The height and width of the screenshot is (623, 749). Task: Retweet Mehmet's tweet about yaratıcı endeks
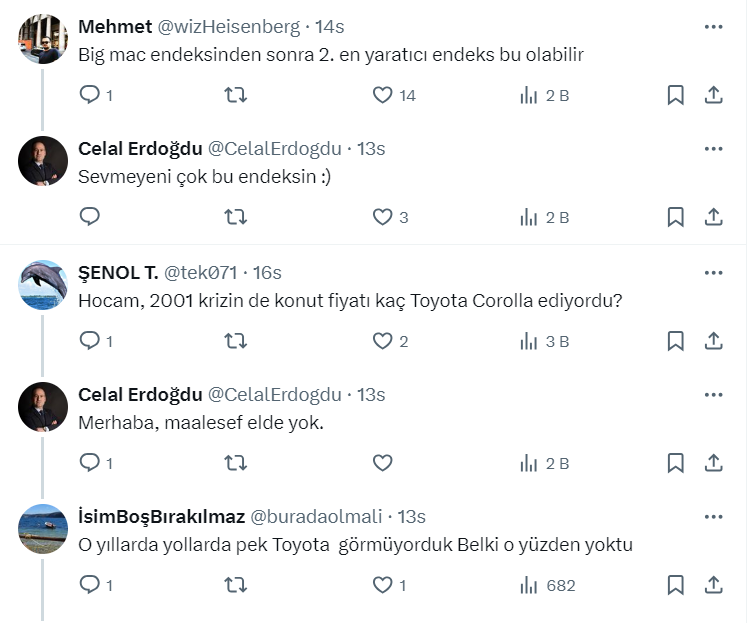(x=235, y=95)
